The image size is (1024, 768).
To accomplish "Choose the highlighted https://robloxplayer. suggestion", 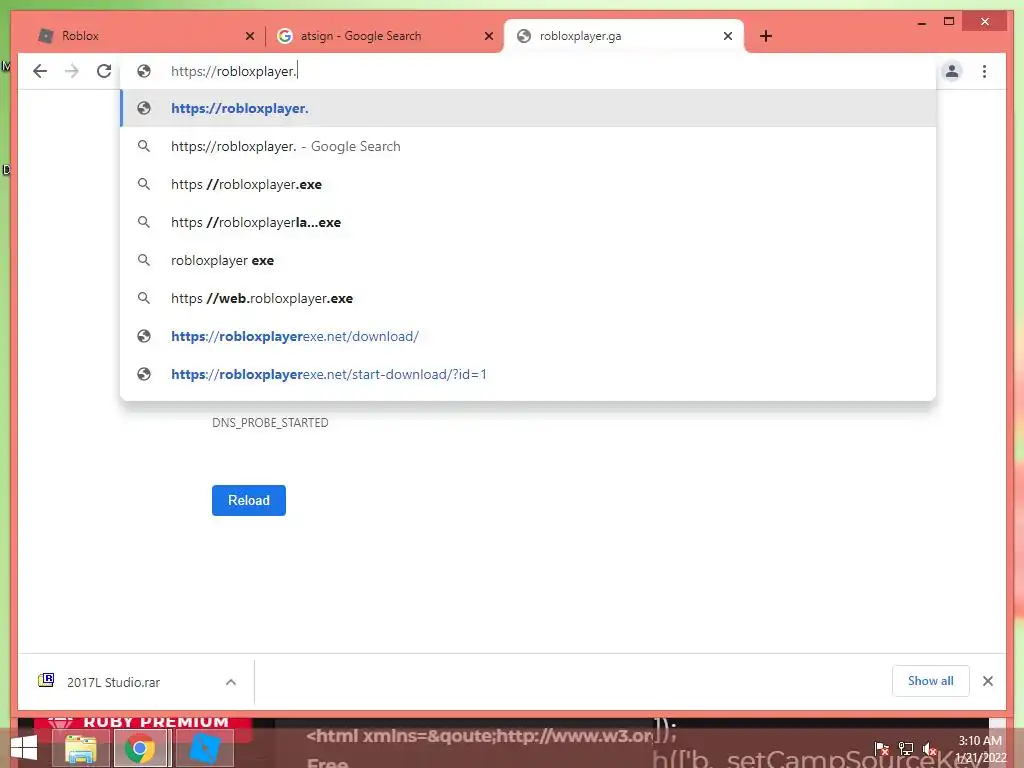I will pyautogui.click(x=528, y=108).
